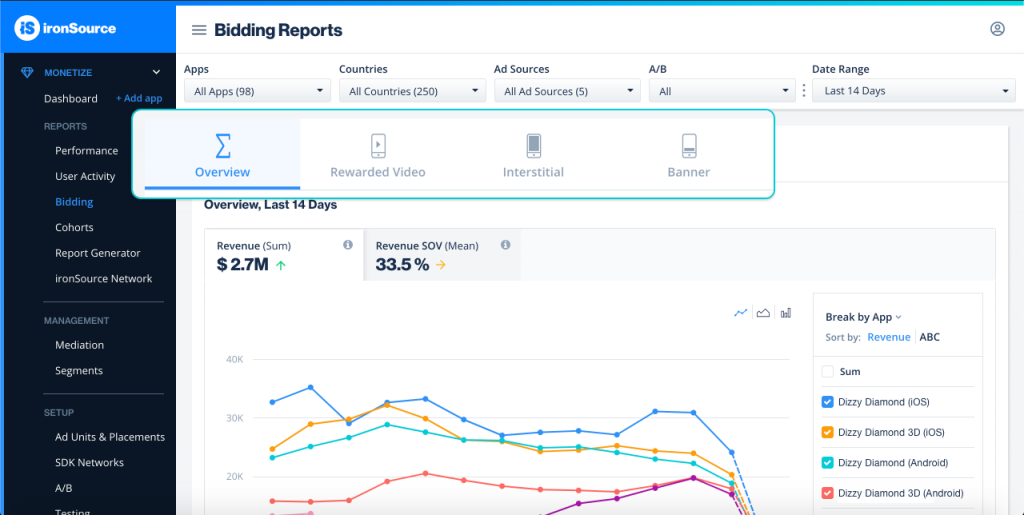The height and width of the screenshot is (515, 1024).
Task: Click the 33.5 % SOV value
Action: (x=402, y=265)
